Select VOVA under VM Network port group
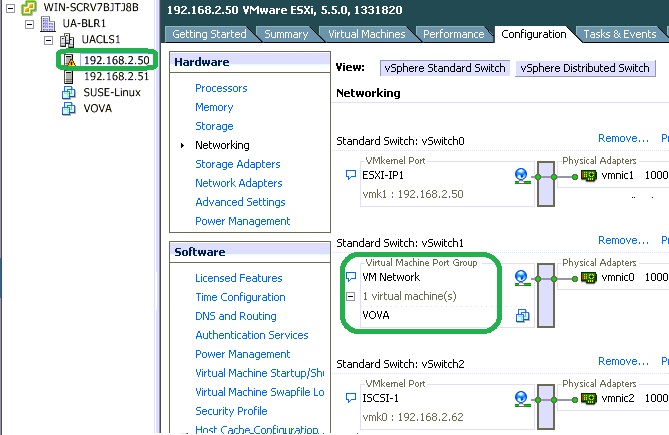Viewport: 669px width, 435px height. (x=376, y=315)
